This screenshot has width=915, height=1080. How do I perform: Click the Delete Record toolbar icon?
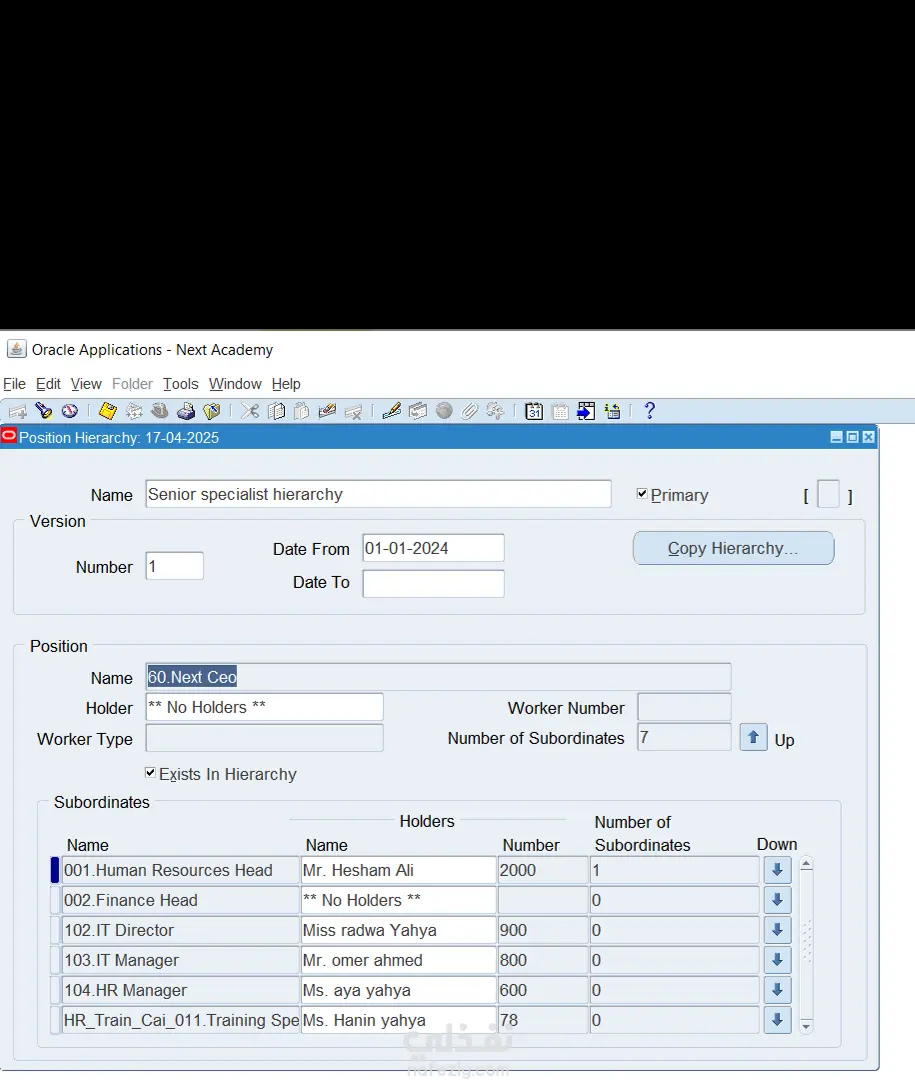coord(353,412)
